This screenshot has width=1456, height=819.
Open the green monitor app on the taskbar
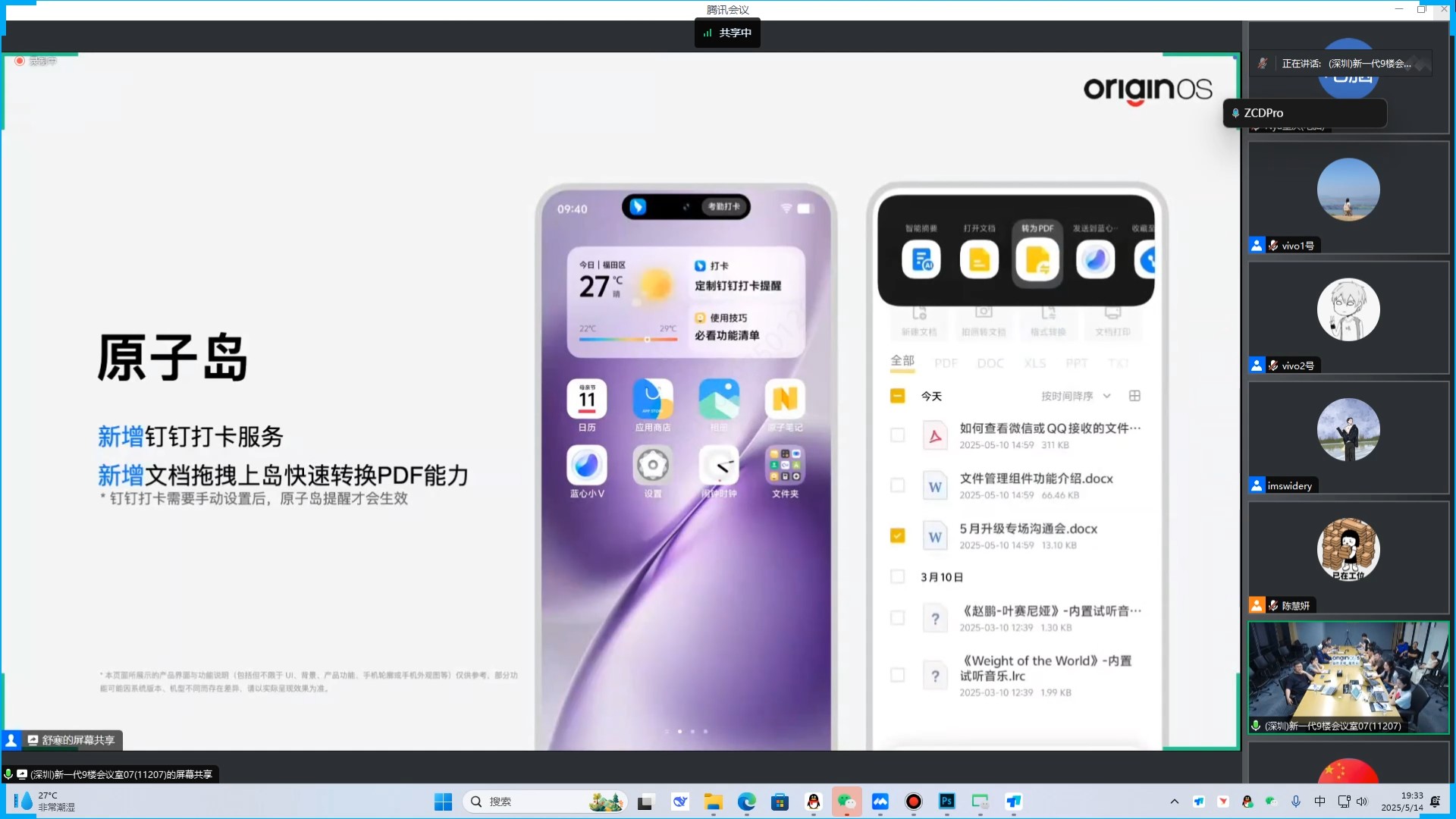[x=981, y=802]
